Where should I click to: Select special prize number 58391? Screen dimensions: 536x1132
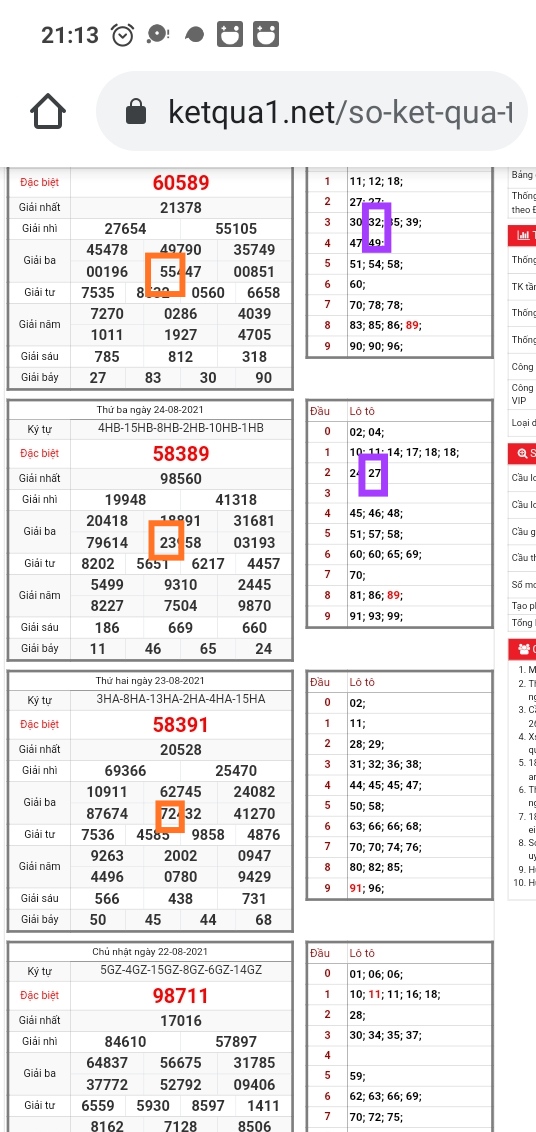coord(181,724)
